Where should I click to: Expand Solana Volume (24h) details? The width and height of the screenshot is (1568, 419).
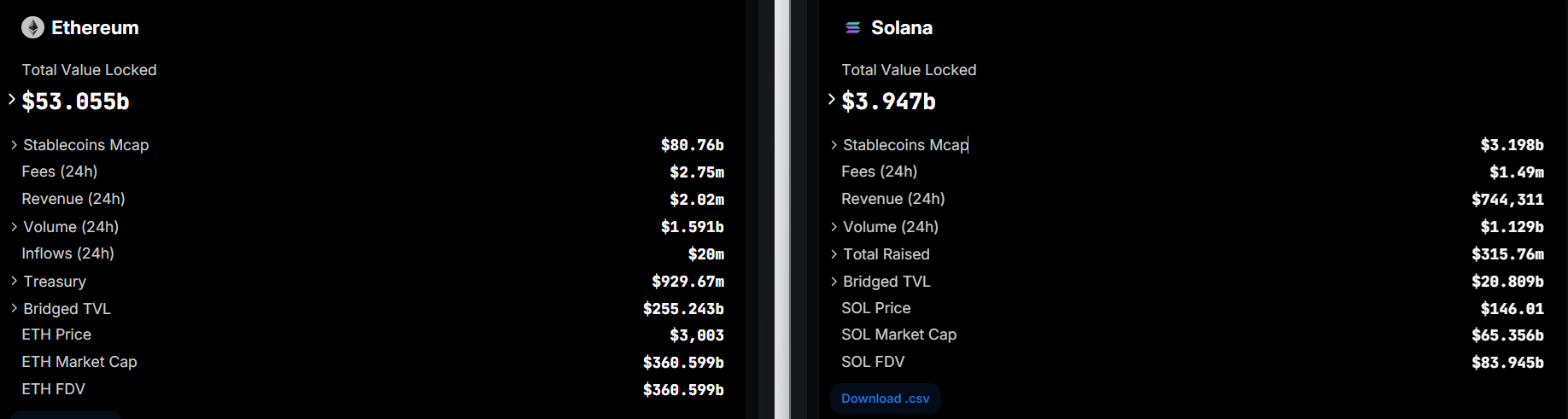(834, 227)
